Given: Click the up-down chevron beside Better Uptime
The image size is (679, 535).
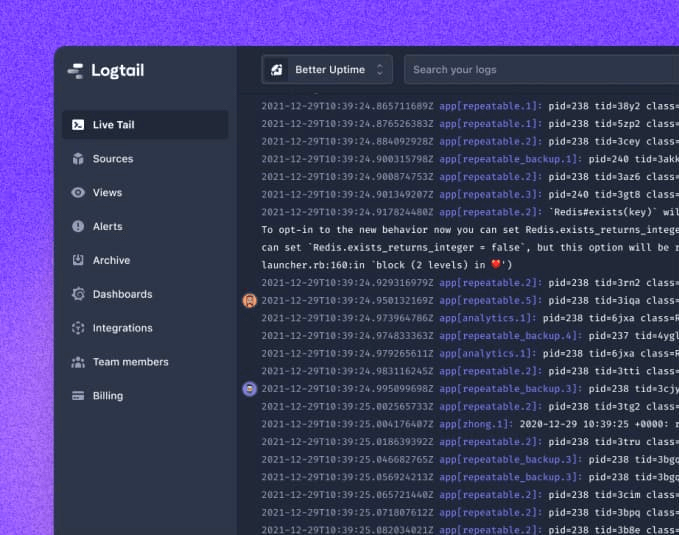Looking at the screenshot, I should (x=380, y=70).
